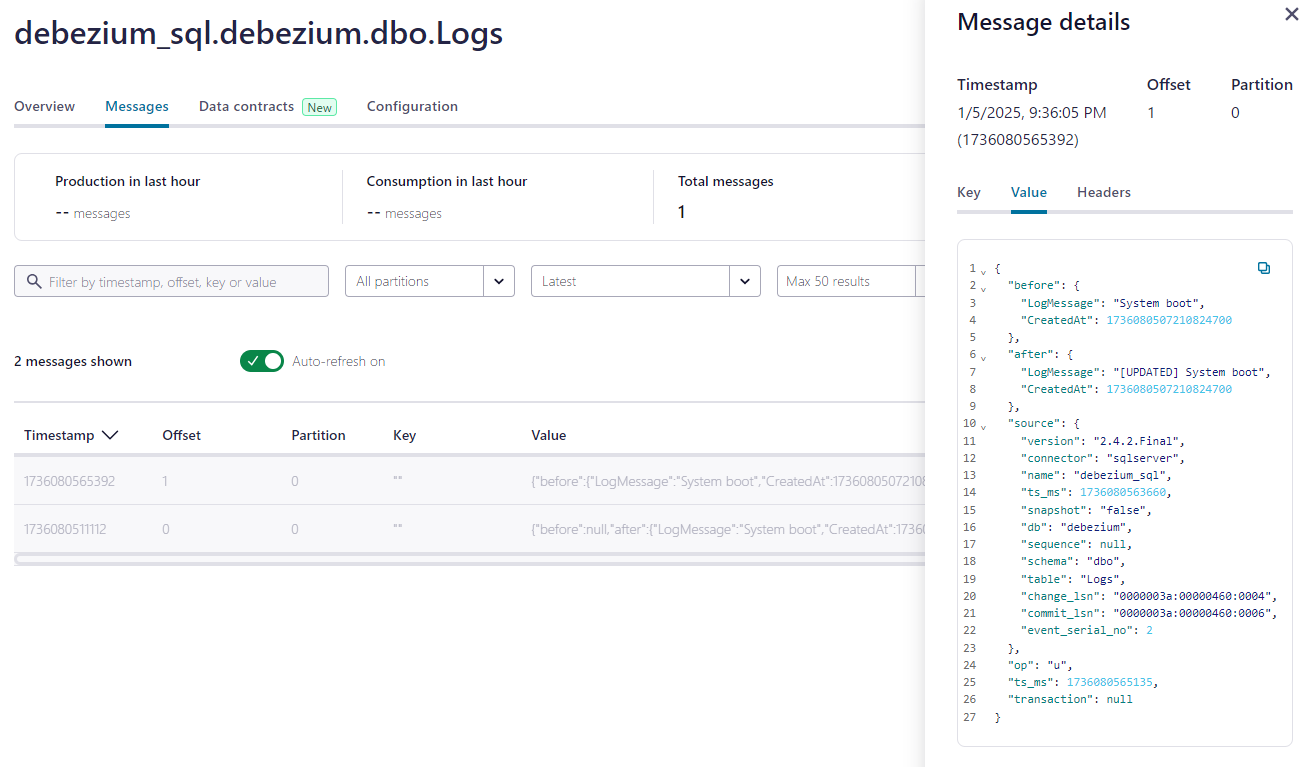
Task: Click the event_serial_no value 2
Action: (x=1149, y=630)
